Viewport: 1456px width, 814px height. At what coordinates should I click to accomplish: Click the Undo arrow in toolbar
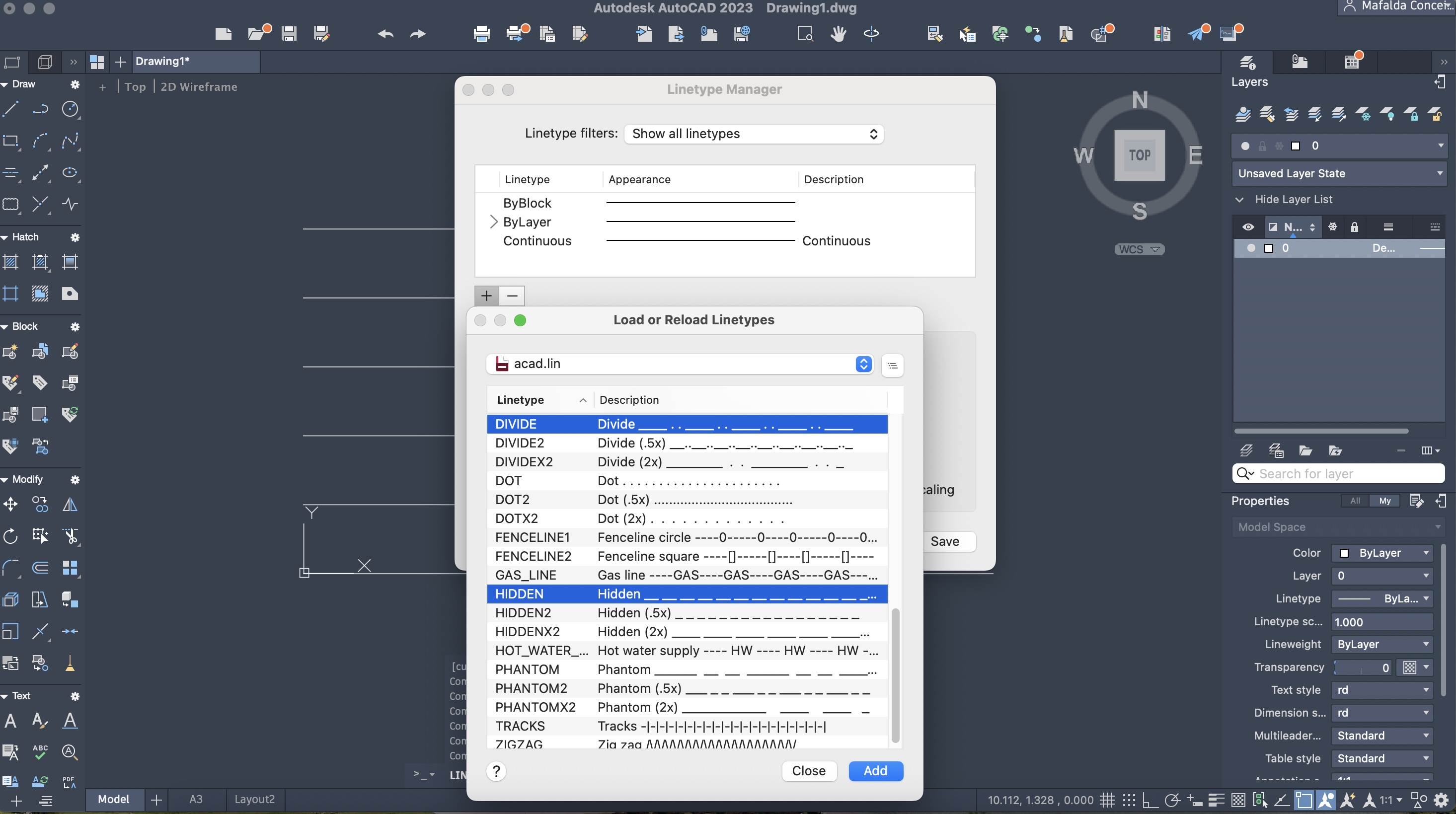coord(385,34)
